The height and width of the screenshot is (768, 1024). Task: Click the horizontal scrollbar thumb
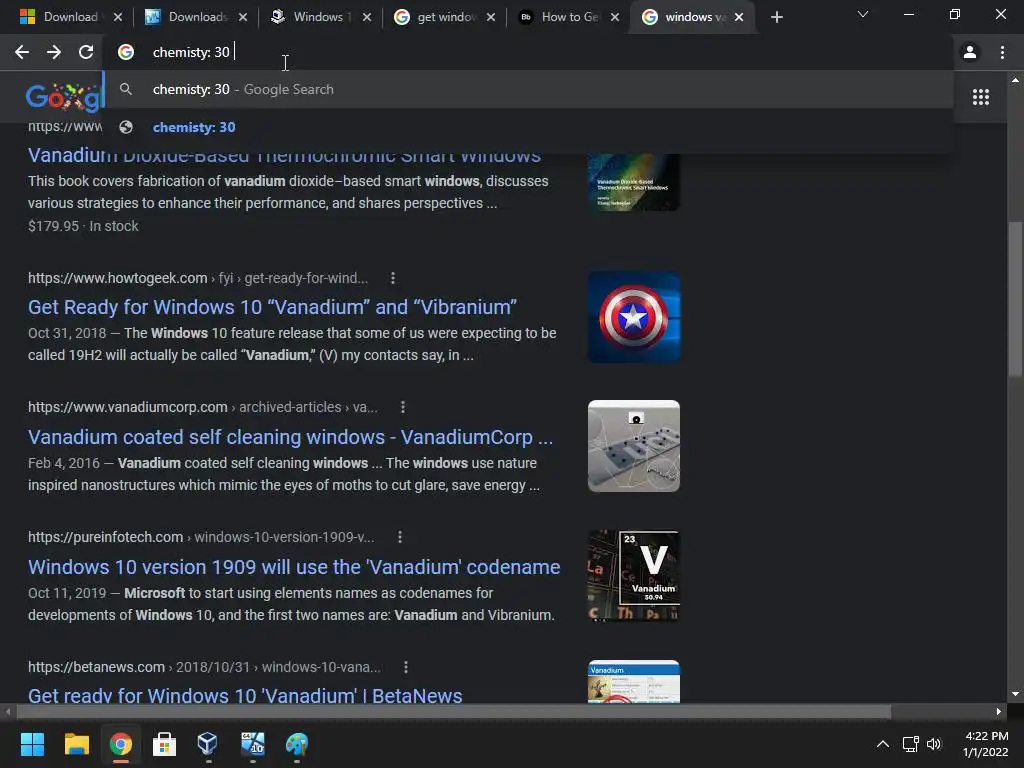[x=454, y=712]
